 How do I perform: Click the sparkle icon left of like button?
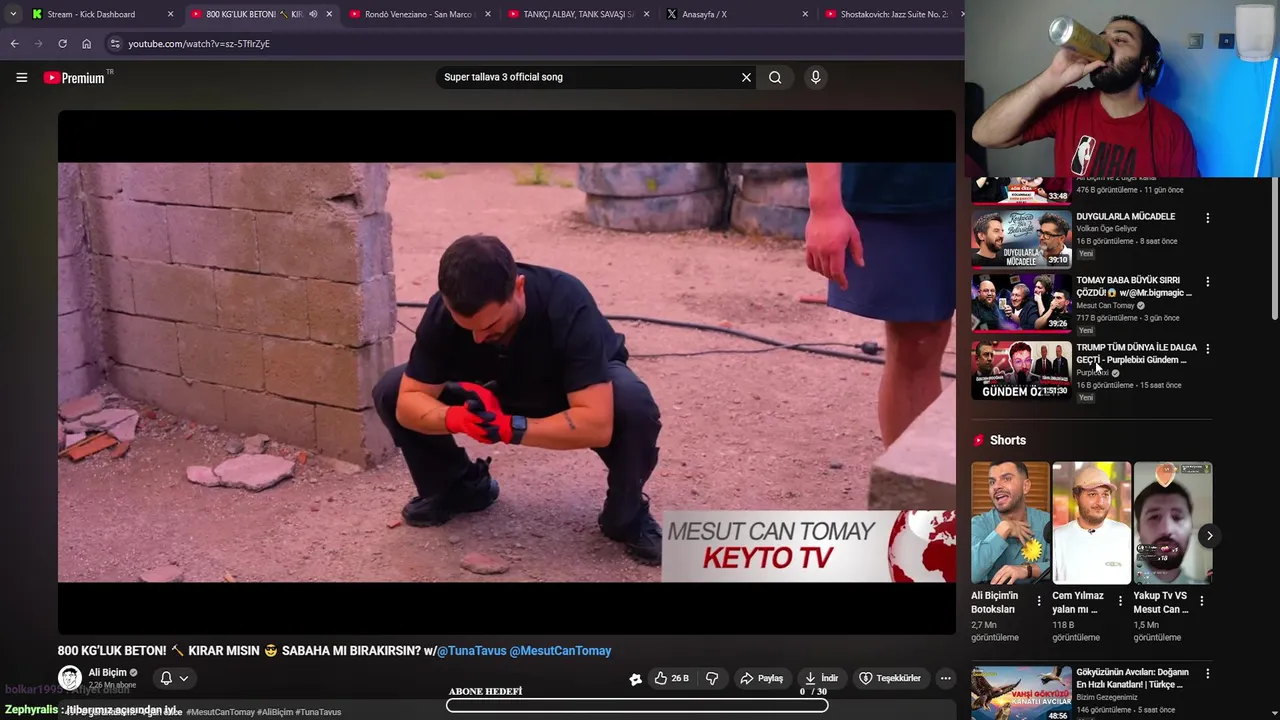pyautogui.click(x=635, y=679)
